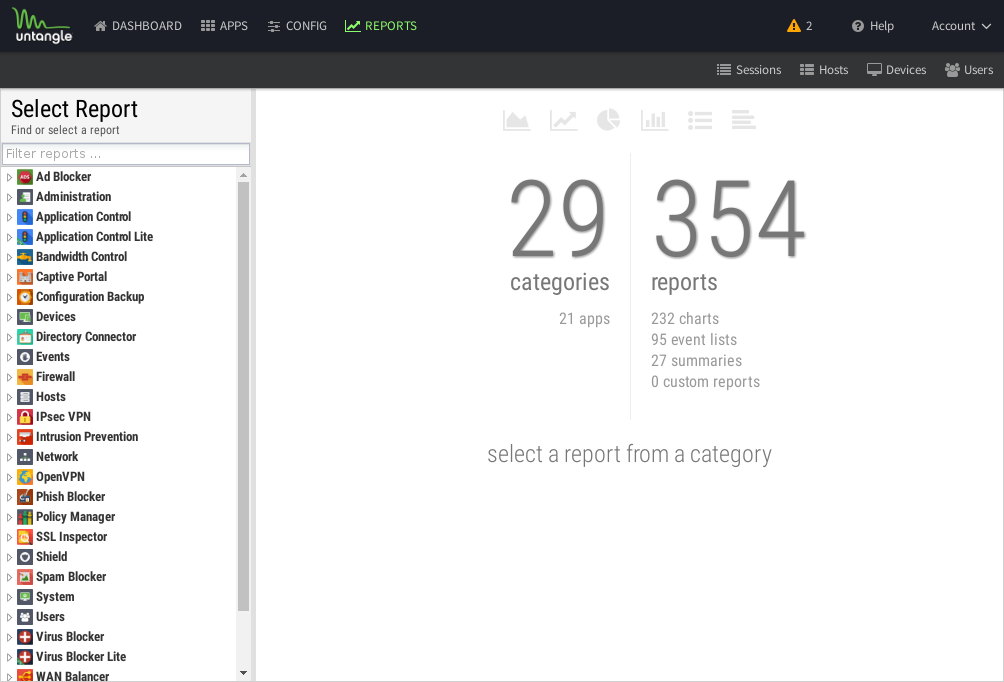
Task: Select the Events category label
Action: [53, 357]
